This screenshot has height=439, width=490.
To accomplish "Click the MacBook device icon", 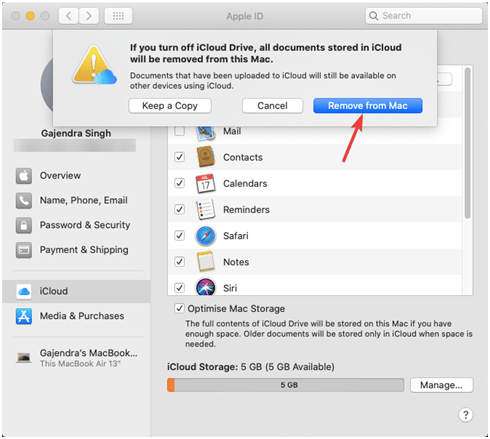I will 24,358.
